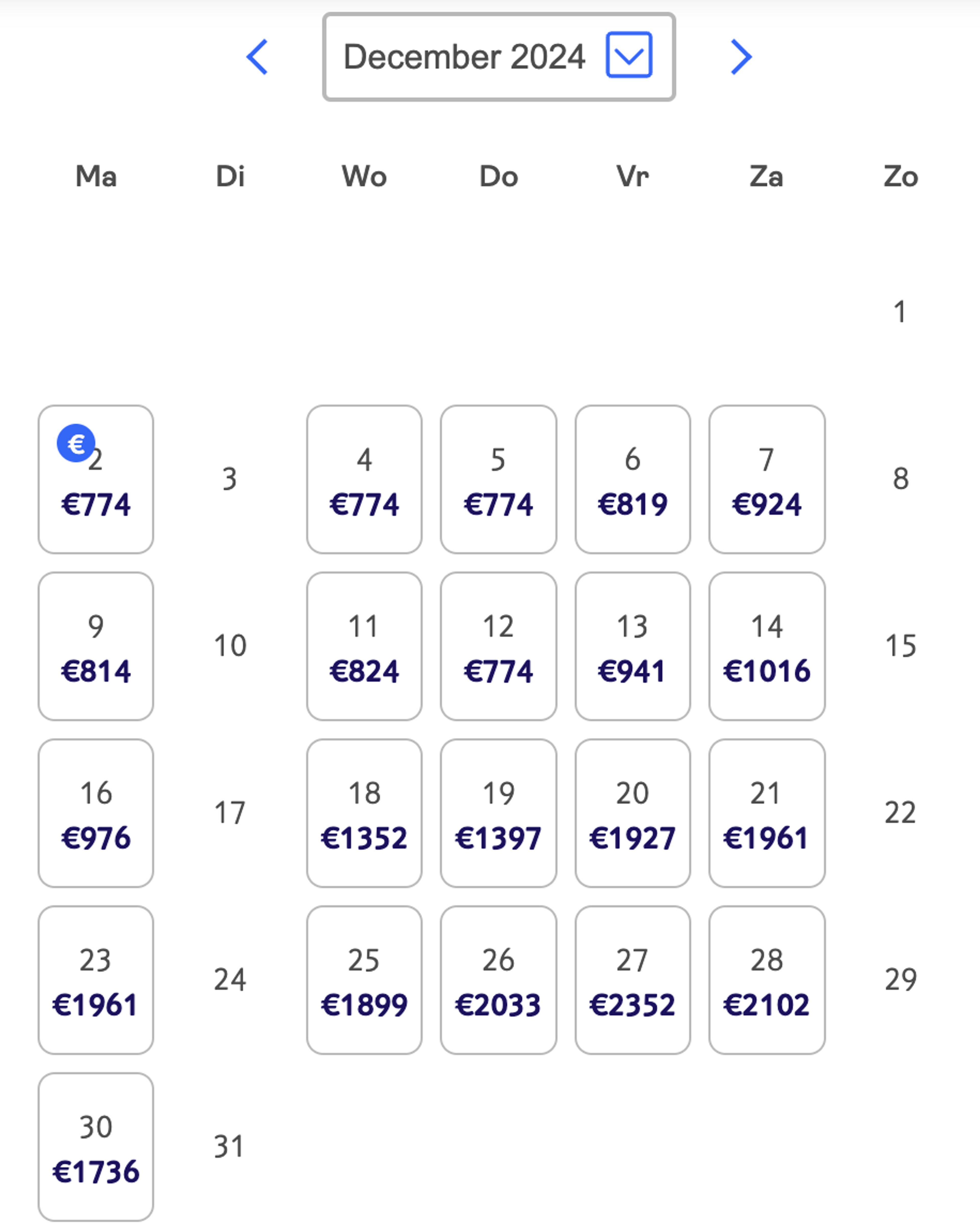Screen dimensions: 980x1224
Task: Pick December 28 at €2102
Action: pos(766,980)
